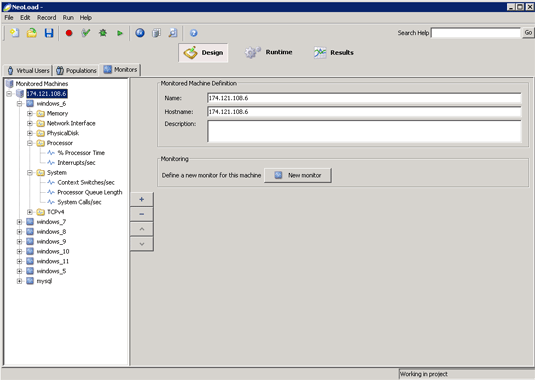Screen dimensions: 535x380
Task: Open the Edit menu
Action: pyautogui.click(x=25, y=17)
